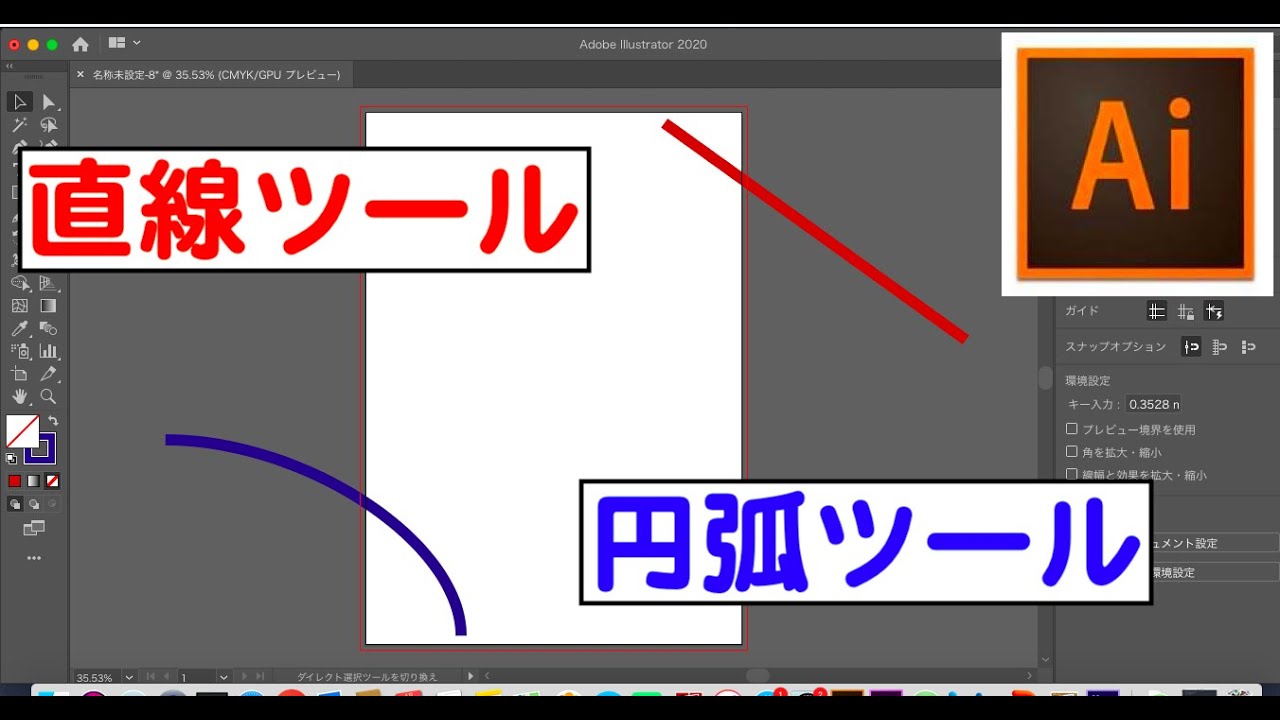Click the ドキュメント設定 button
Viewport: 1280px width, 720px height.
(x=1216, y=543)
